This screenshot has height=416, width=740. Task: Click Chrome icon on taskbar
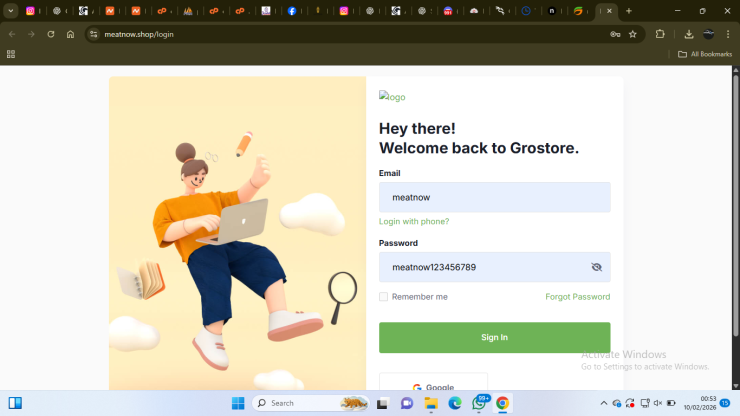coord(503,403)
